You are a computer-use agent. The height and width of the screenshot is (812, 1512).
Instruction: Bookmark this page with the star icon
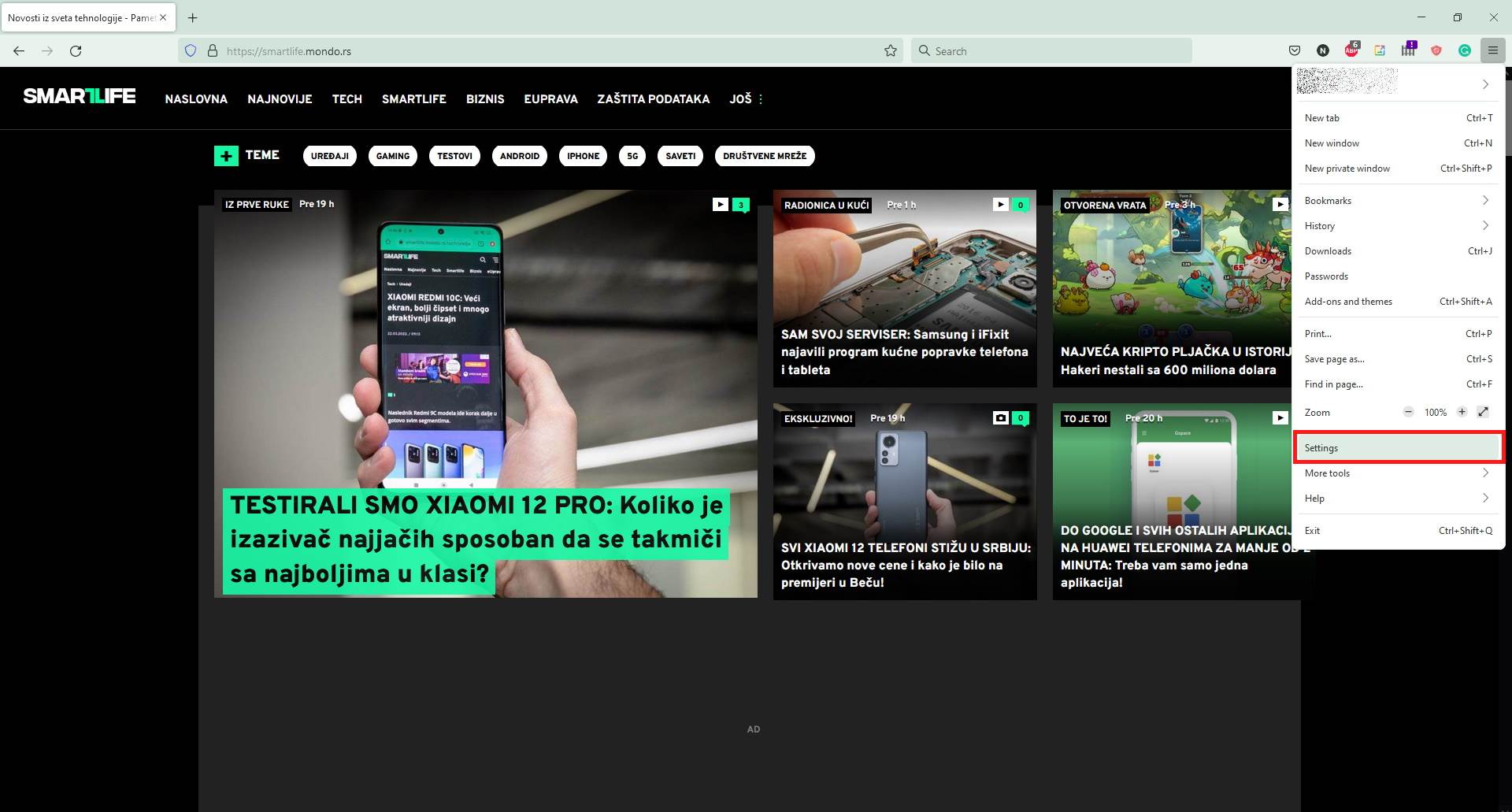pos(891,50)
